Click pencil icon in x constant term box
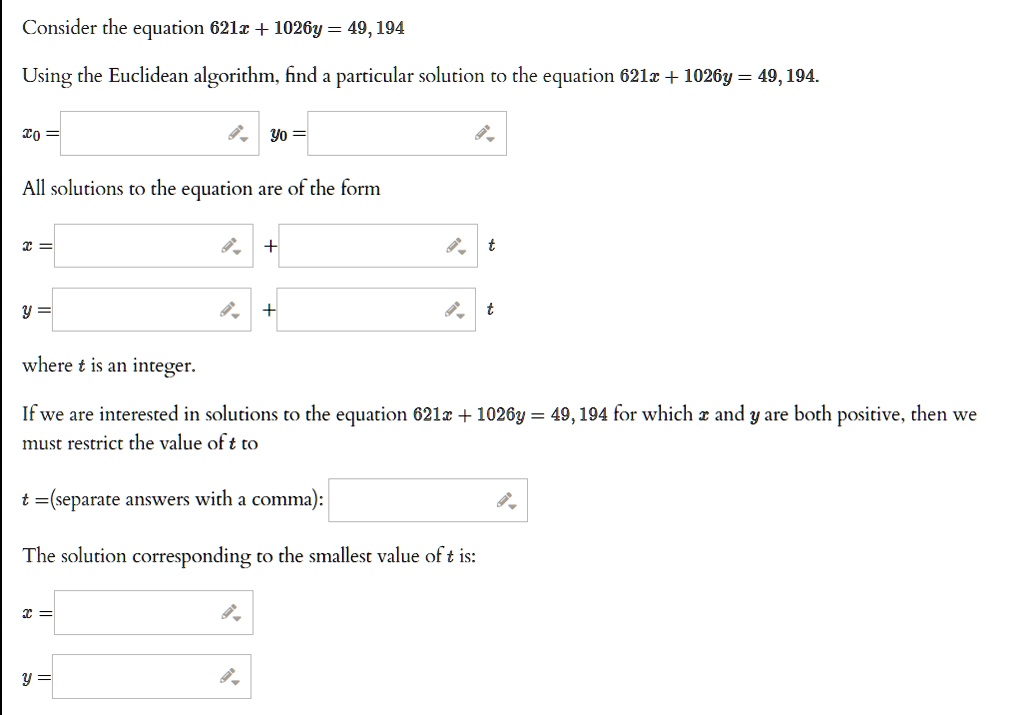1024x715 pixels. 231,246
